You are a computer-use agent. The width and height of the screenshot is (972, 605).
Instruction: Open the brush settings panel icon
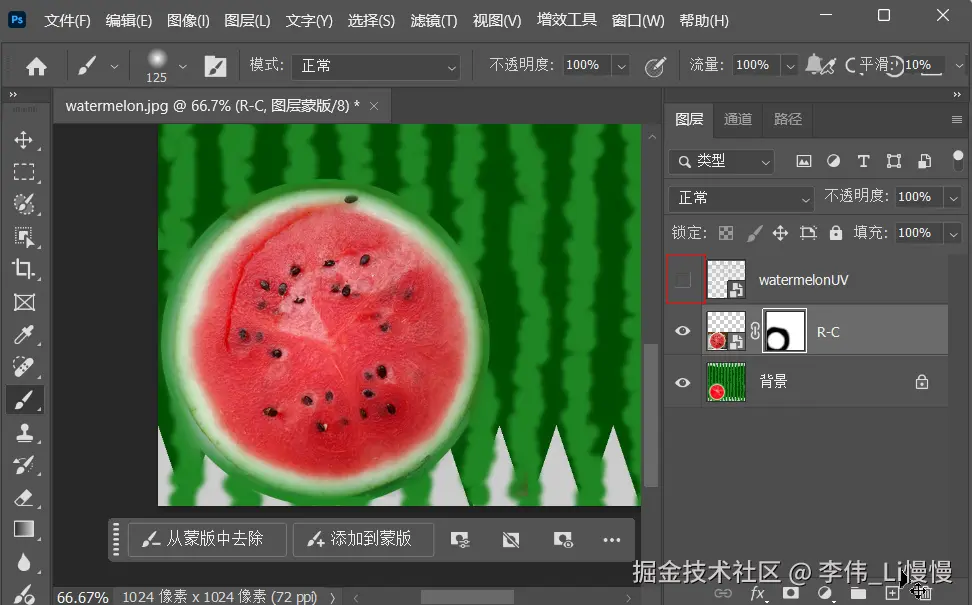point(215,66)
